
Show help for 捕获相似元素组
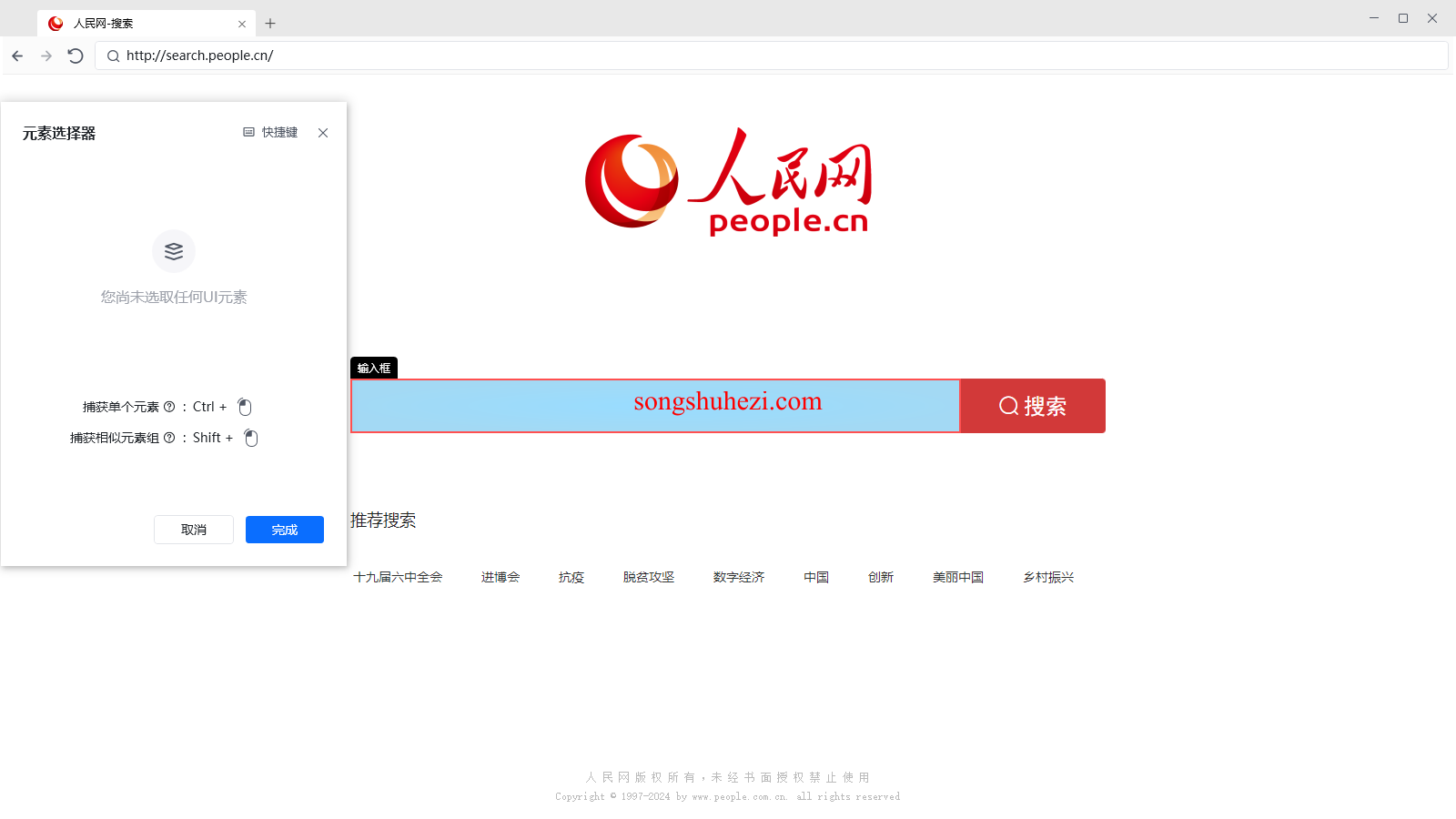tap(169, 438)
